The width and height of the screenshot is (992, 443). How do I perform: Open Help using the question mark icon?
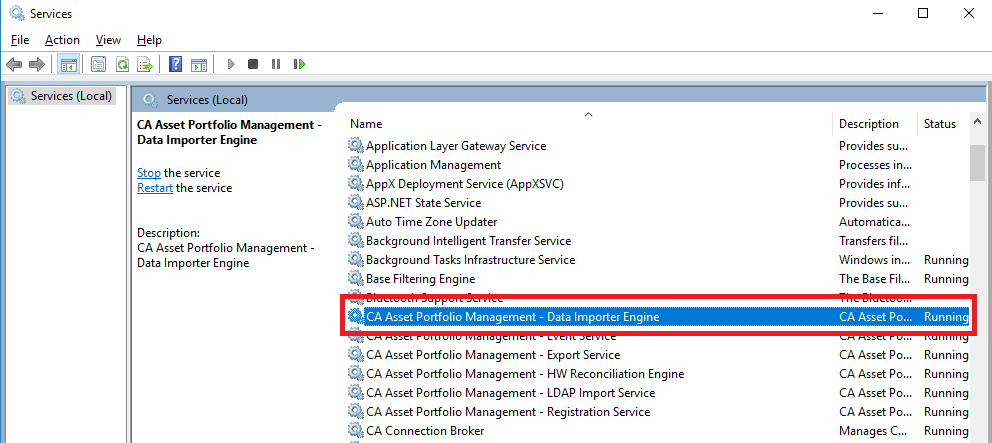pyautogui.click(x=175, y=64)
